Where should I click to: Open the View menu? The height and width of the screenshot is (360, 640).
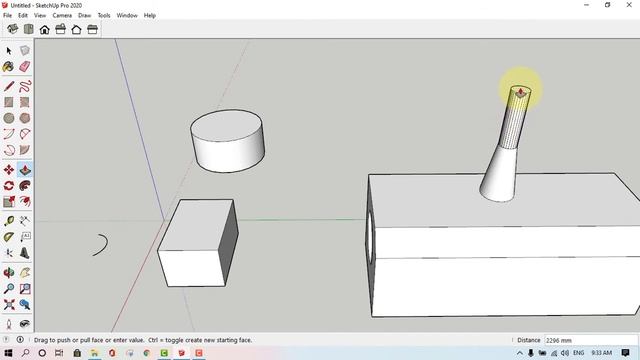pyautogui.click(x=40, y=16)
